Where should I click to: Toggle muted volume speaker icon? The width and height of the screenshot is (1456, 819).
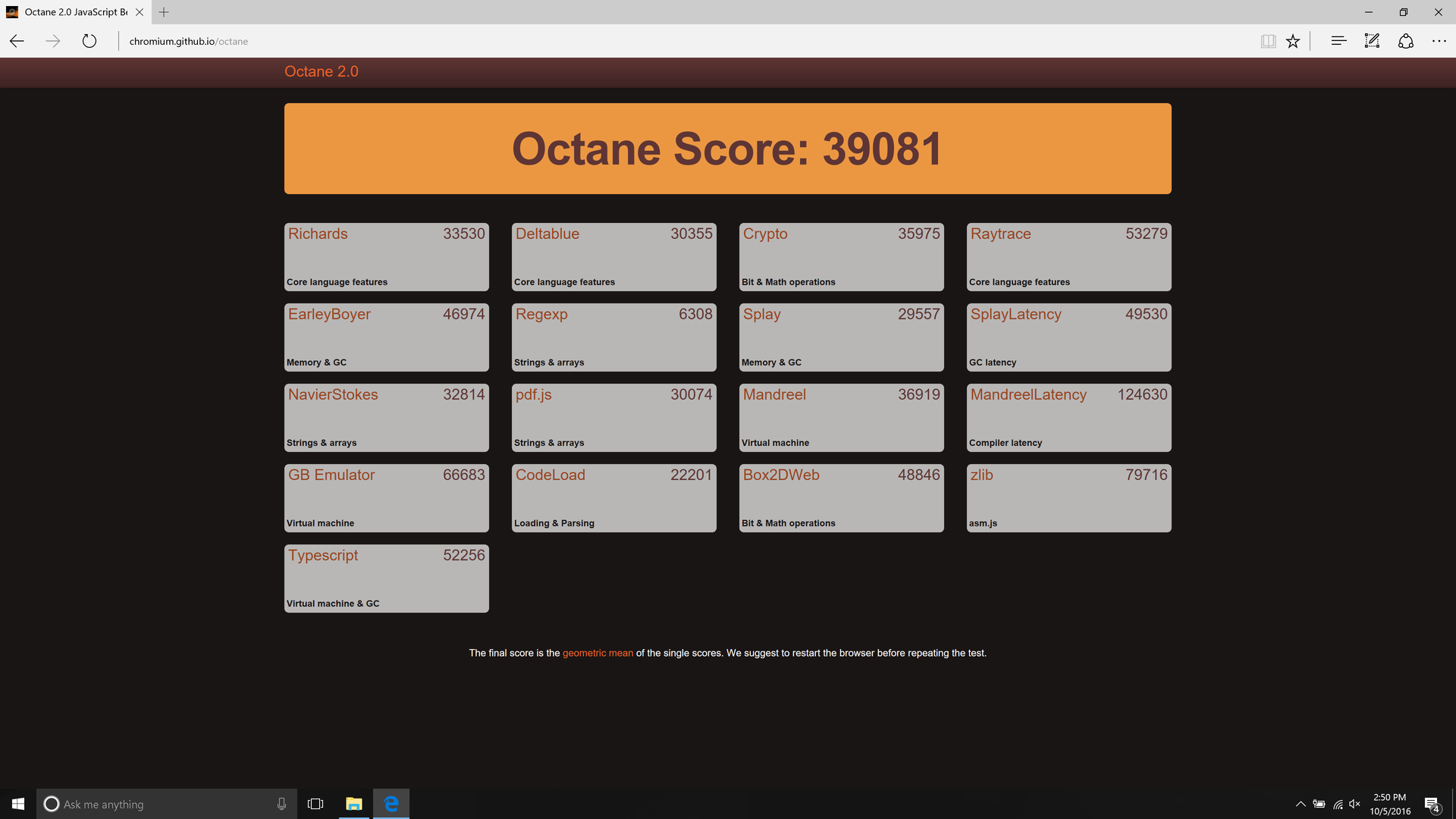tap(1355, 804)
